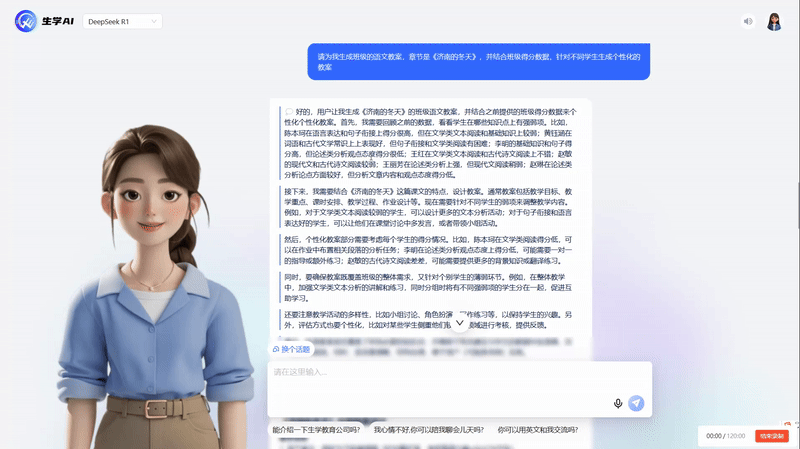The width and height of the screenshot is (800, 449).
Task: Select suggestion 能介绍一下生学教育公司吗
Action: (317, 430)
